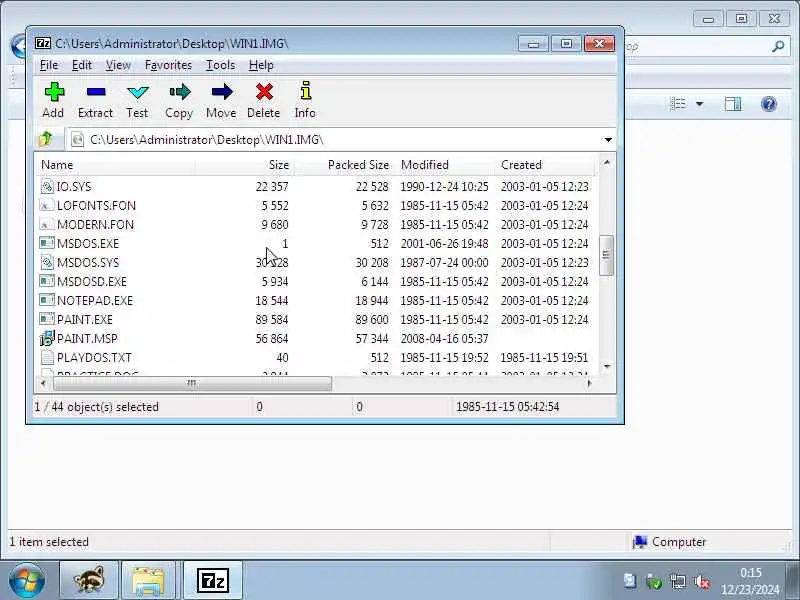Viewport: 800px width, 600px height.
Task: Open the Tools menu
Action: tap(220, 65)
